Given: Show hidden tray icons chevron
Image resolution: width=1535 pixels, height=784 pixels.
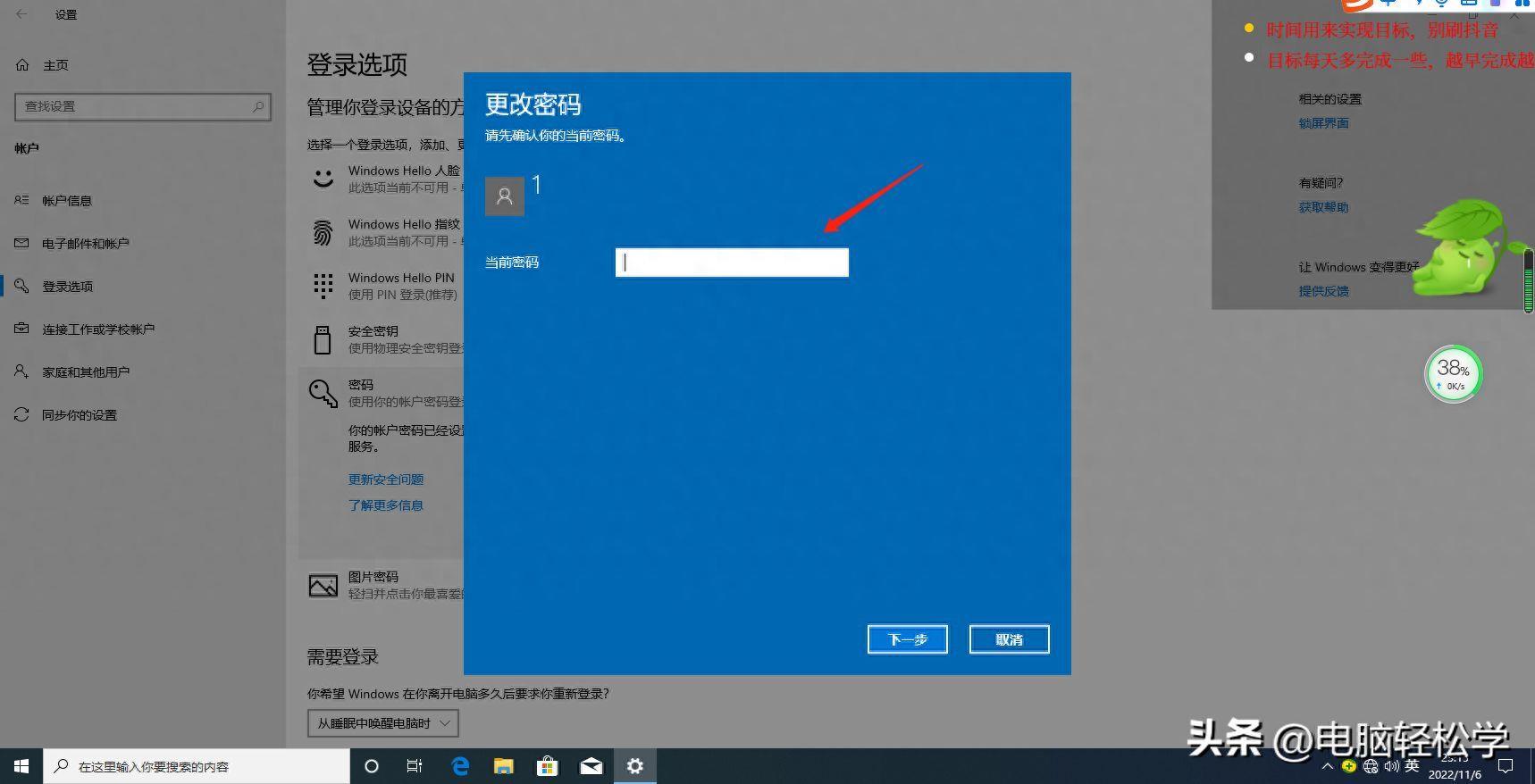Looking at the screenshot, I should [x=1328, y=766].
